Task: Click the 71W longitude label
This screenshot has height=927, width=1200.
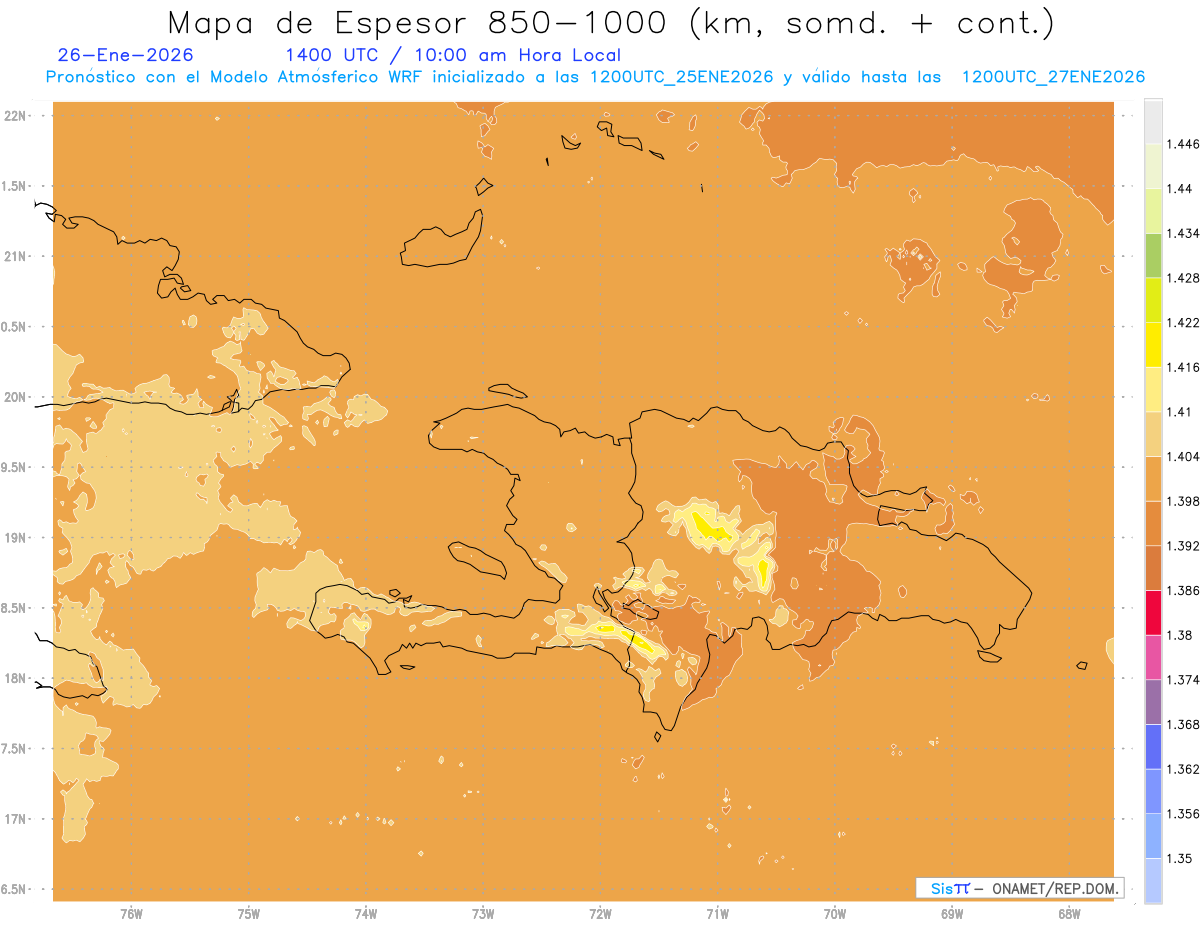Action: [717, 913]
